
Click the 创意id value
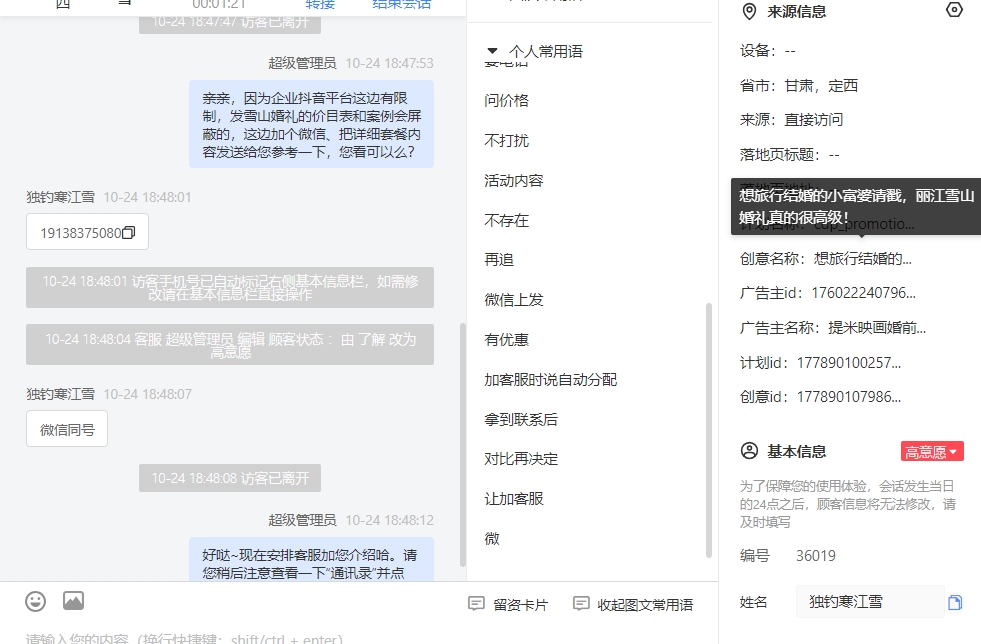(848, 397)
